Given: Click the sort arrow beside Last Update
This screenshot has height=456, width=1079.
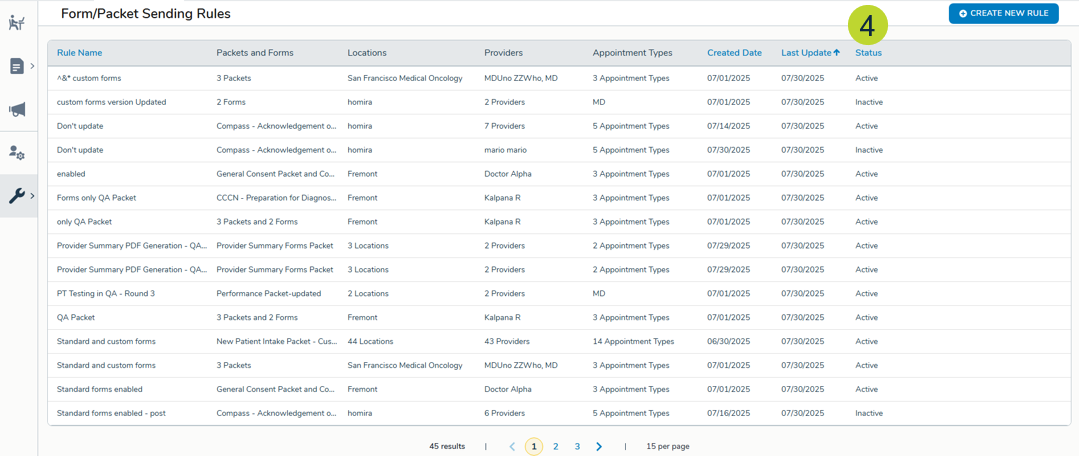Looking at the screenshot, I should (837, 53).
